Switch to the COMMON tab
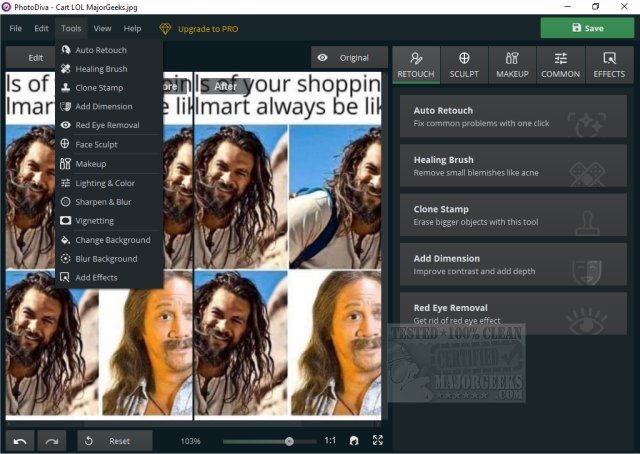Screen dimensions: 640x454 pyautogui.click(x=560, y=65)
